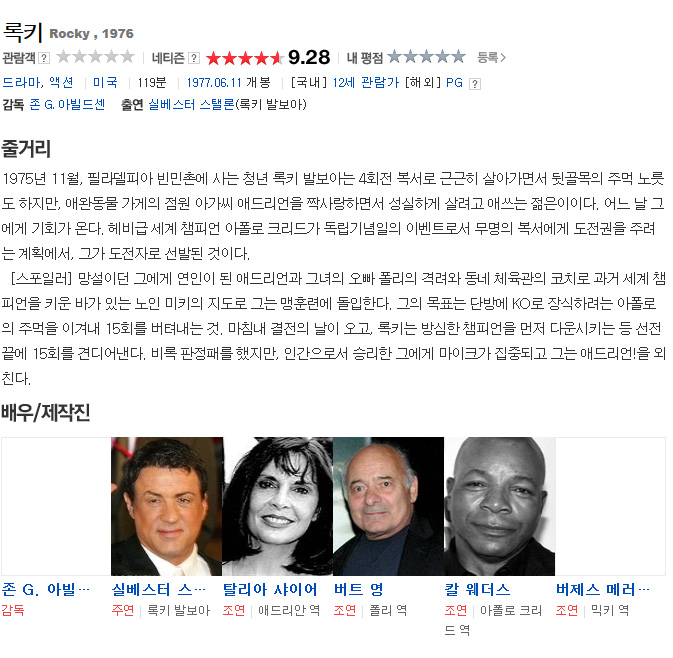Click the empty director photo placeholder
Image resolution: width=673 pixels, height=658 pixels.
[x=56, y=506]
